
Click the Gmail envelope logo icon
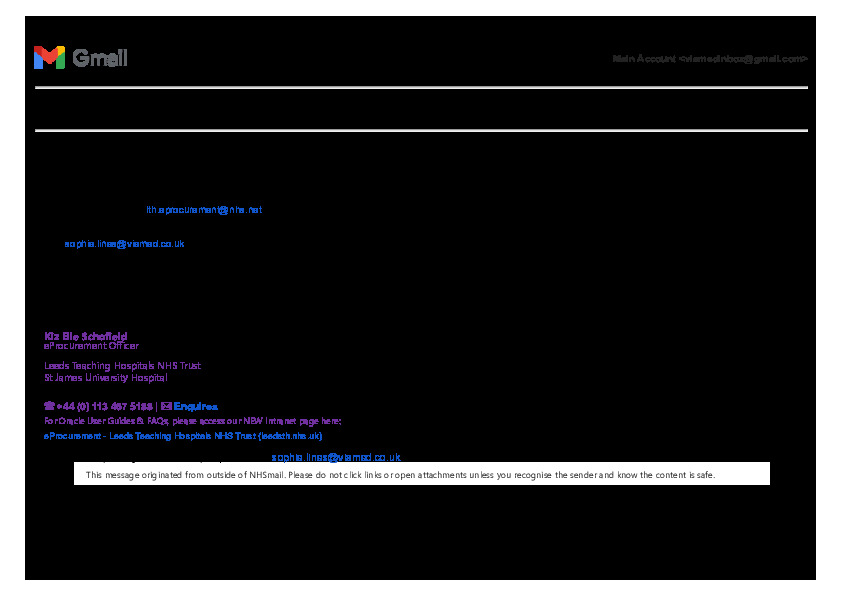point(49,58)
